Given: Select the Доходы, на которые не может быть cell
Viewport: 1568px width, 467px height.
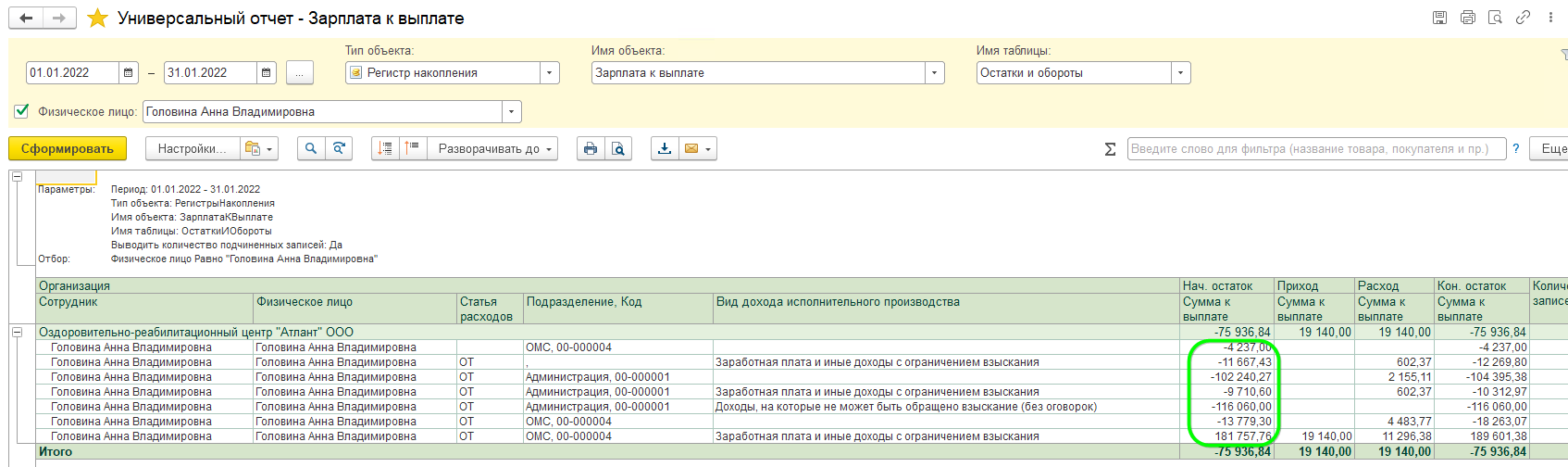Looking at the screenshot, I should [x=946, y=407].
